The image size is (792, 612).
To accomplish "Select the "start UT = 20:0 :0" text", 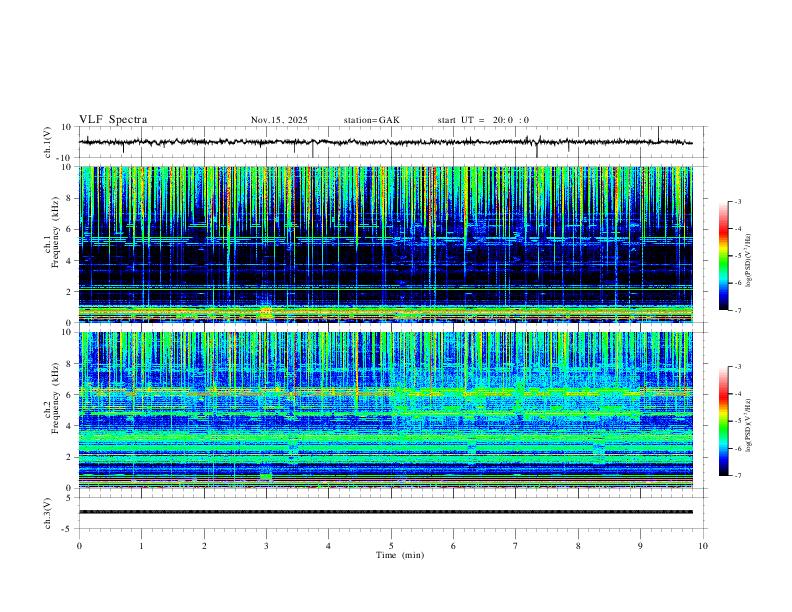I will [x=483, y=120].
